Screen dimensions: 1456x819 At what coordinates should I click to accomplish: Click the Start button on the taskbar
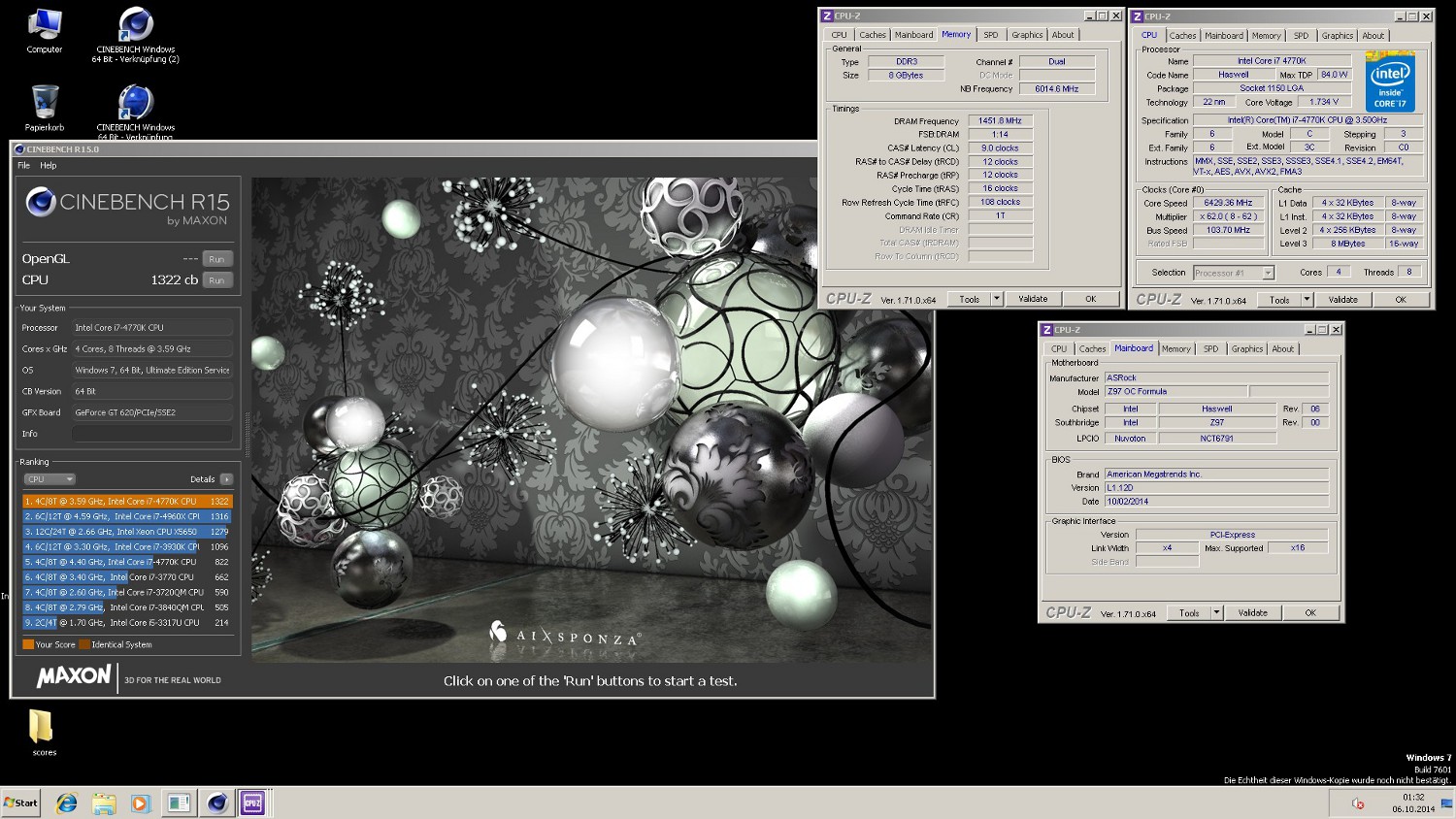[x=21, y=803]
